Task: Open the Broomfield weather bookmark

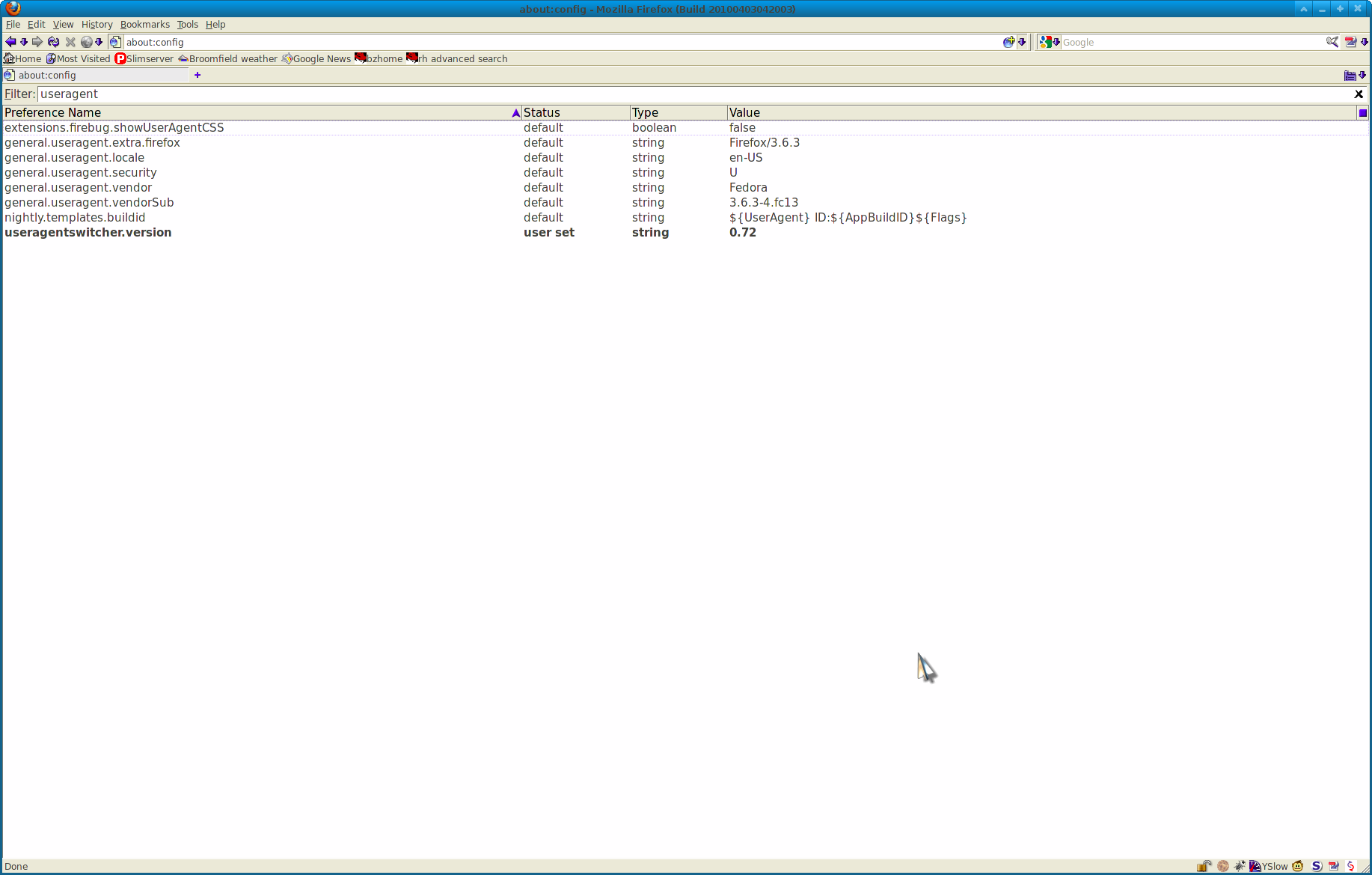Action: (x=227, y=58)
